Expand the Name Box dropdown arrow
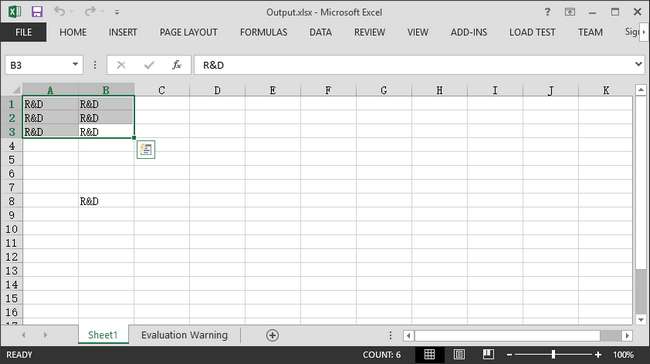Image resolution: width=650 pixels, height=364 pixels. click(75, 65)
